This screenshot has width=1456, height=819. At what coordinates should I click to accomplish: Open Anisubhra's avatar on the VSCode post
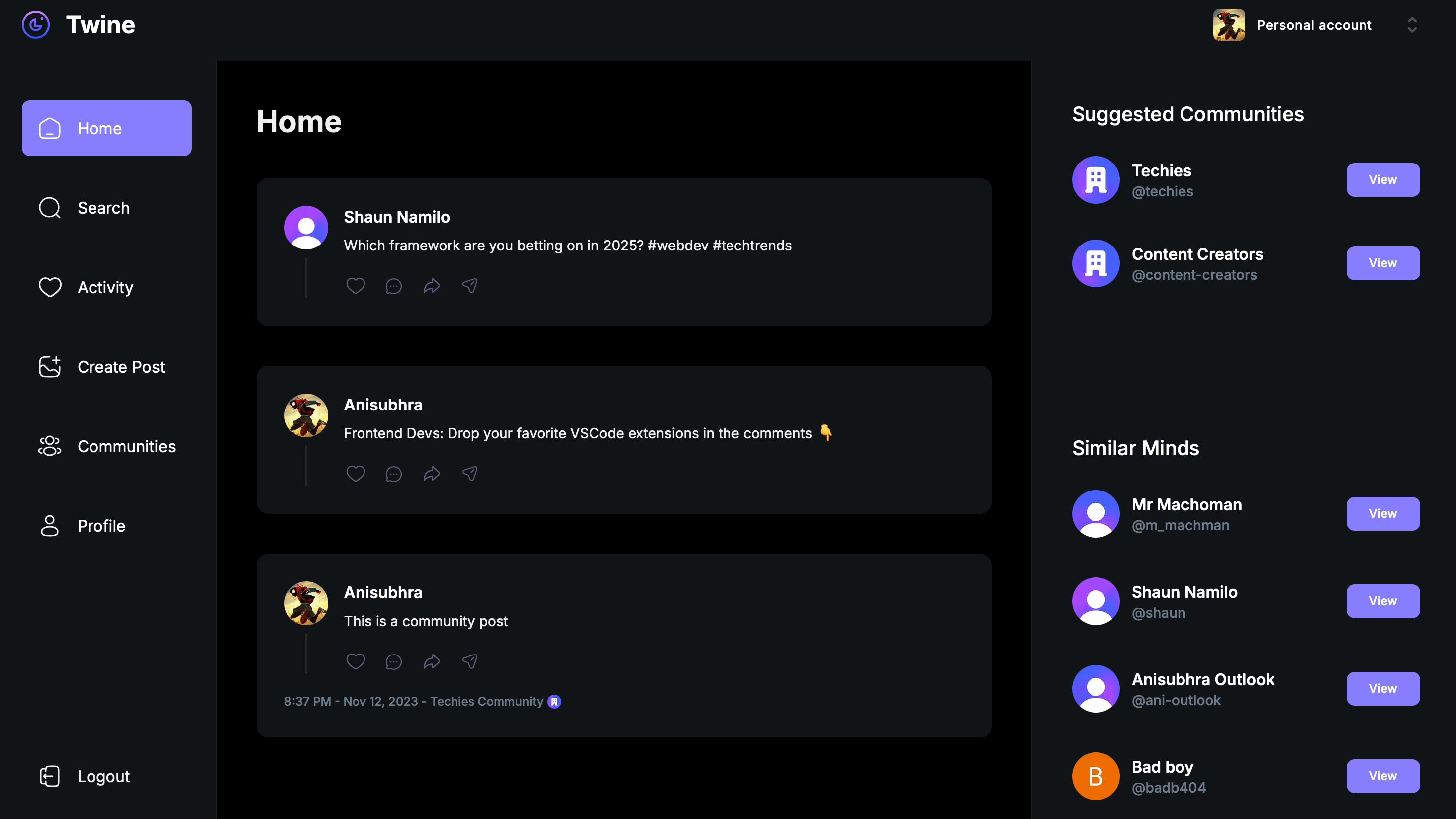pos(306,415)
